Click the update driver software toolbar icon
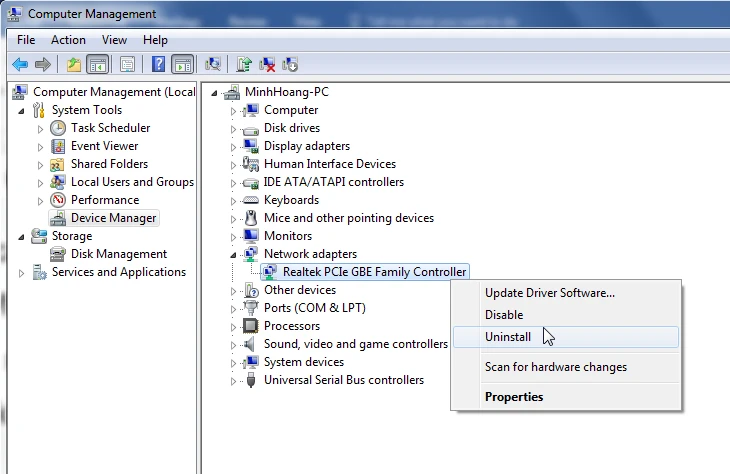 point(243,65)
